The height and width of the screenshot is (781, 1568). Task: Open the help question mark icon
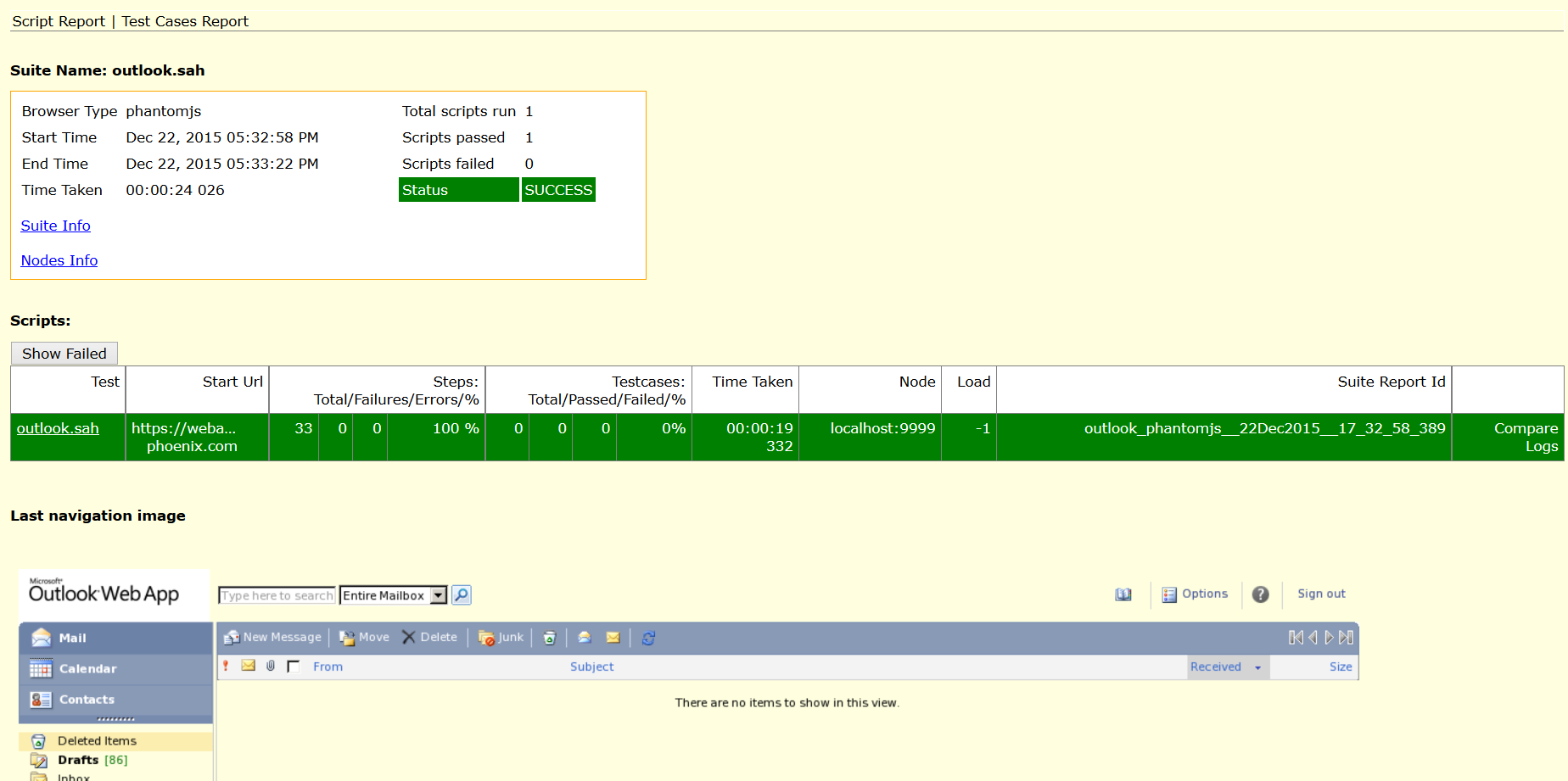[1261, 594]
